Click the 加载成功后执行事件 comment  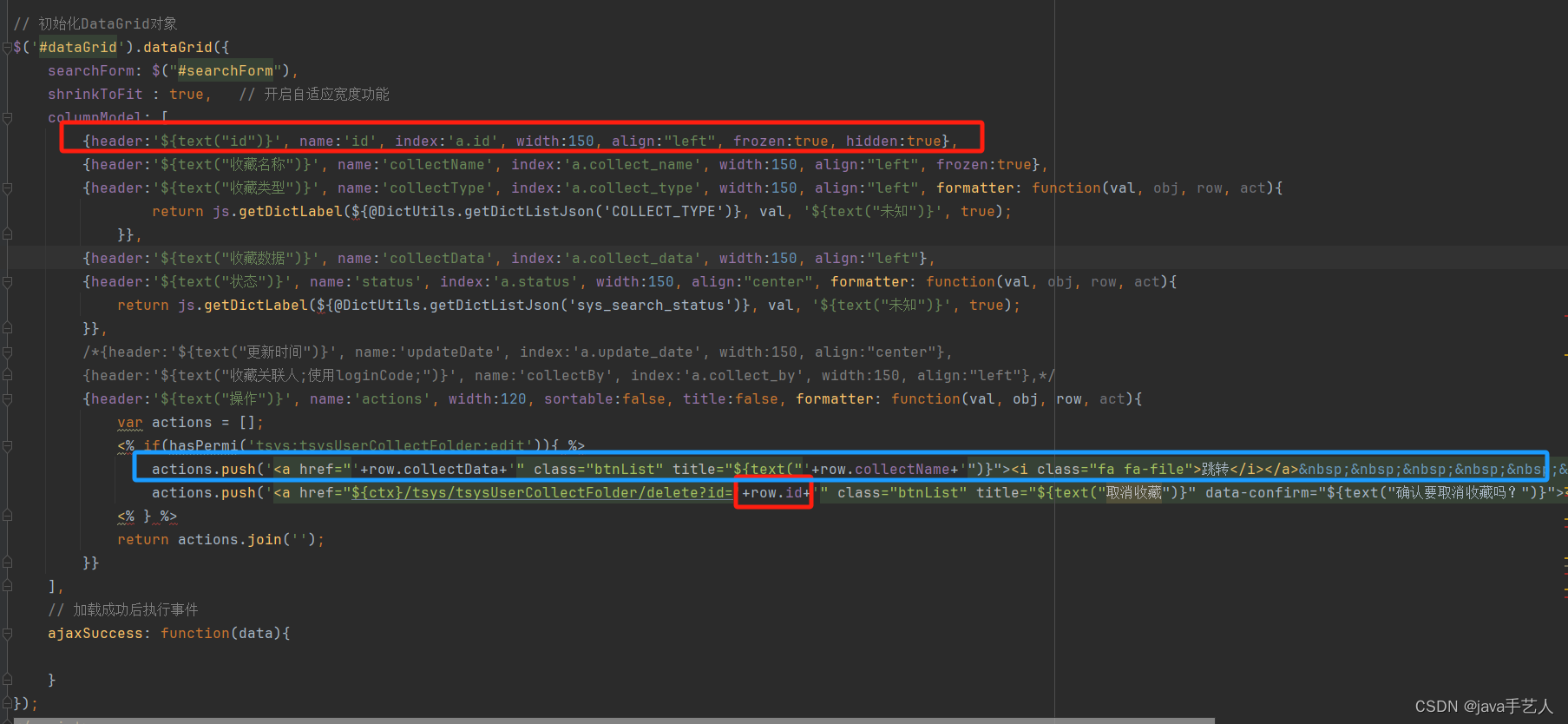[x=123, y=609]
